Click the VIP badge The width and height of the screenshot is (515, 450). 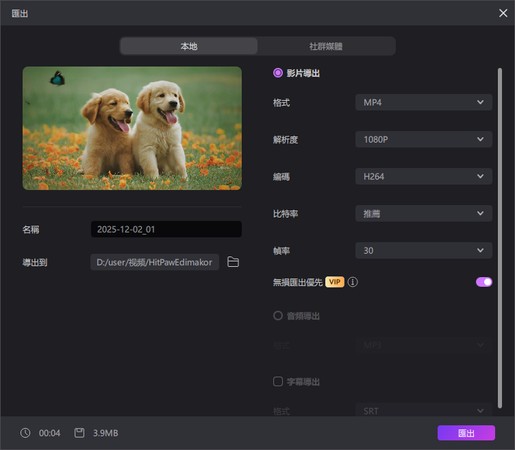pyautogui.click(x=335, y=282)
